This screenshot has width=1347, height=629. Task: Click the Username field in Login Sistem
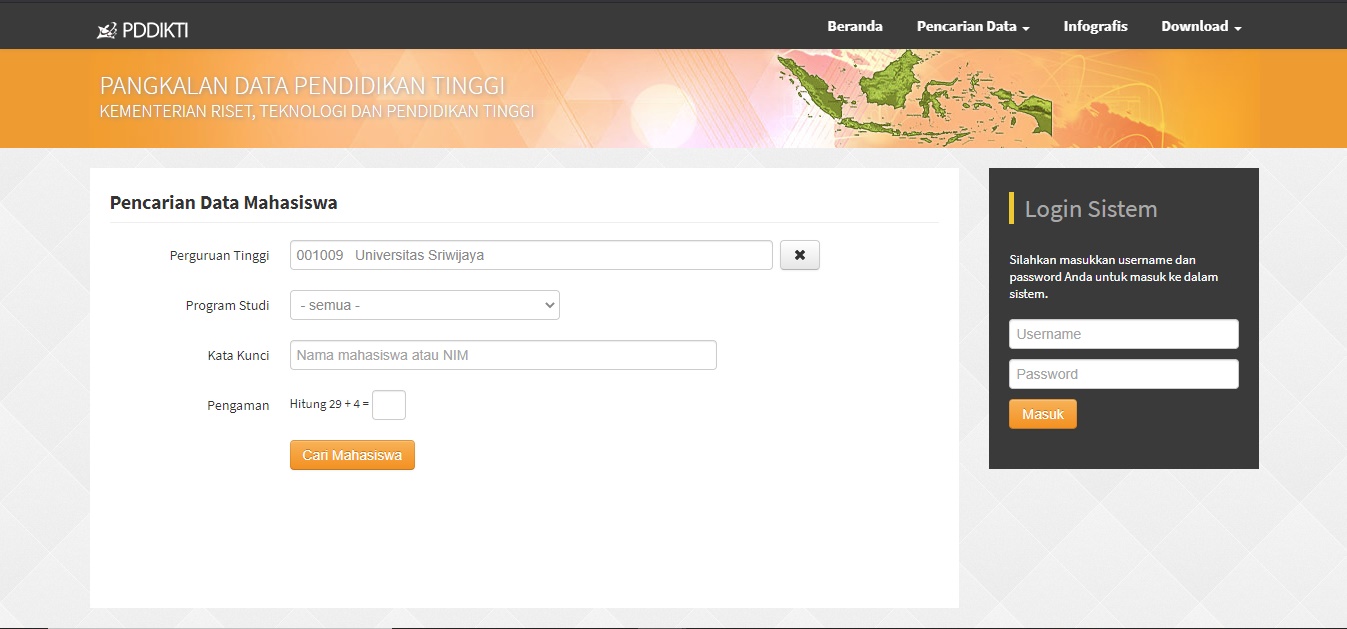(1123, 334)
